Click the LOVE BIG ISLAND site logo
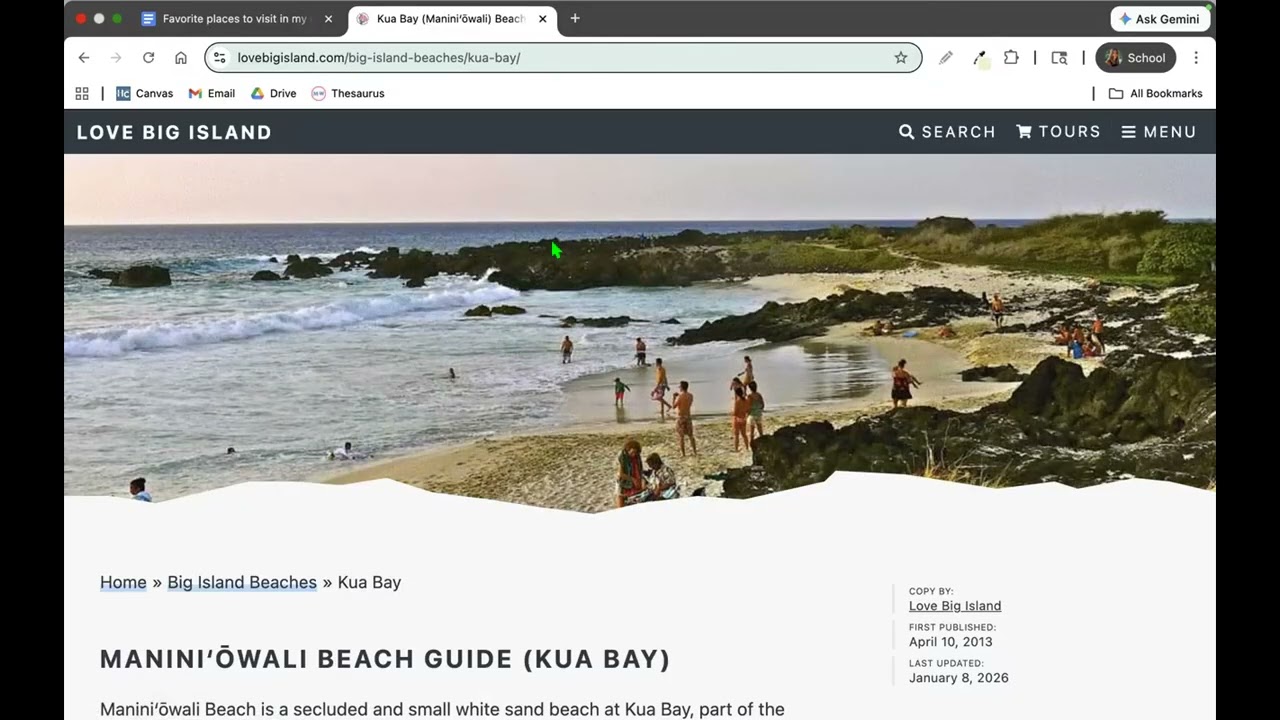The width and height of the screenshot is (1280, 720). [x=174, y=132]
